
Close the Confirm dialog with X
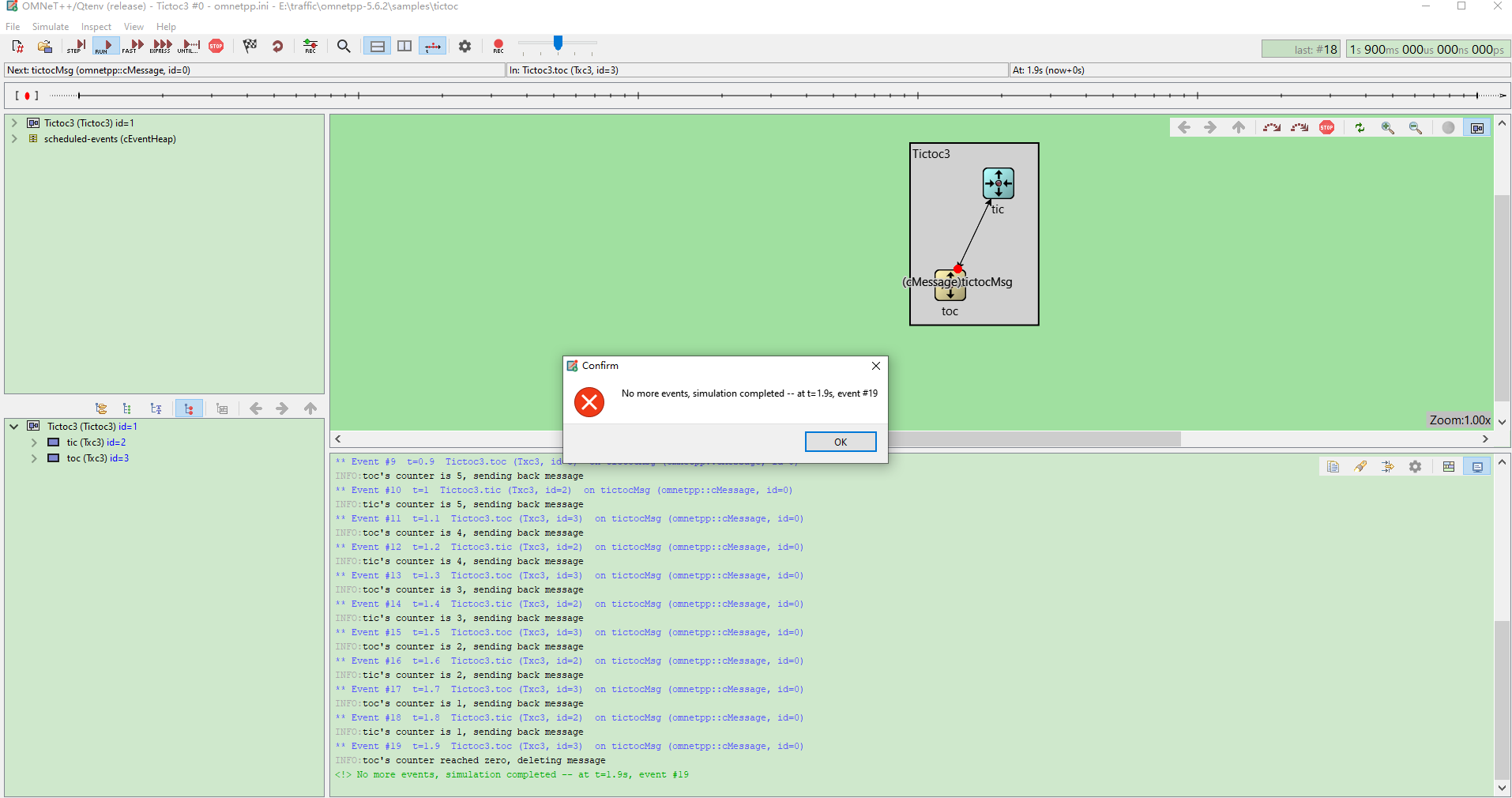pyautogui.click(x=876, y=366)
